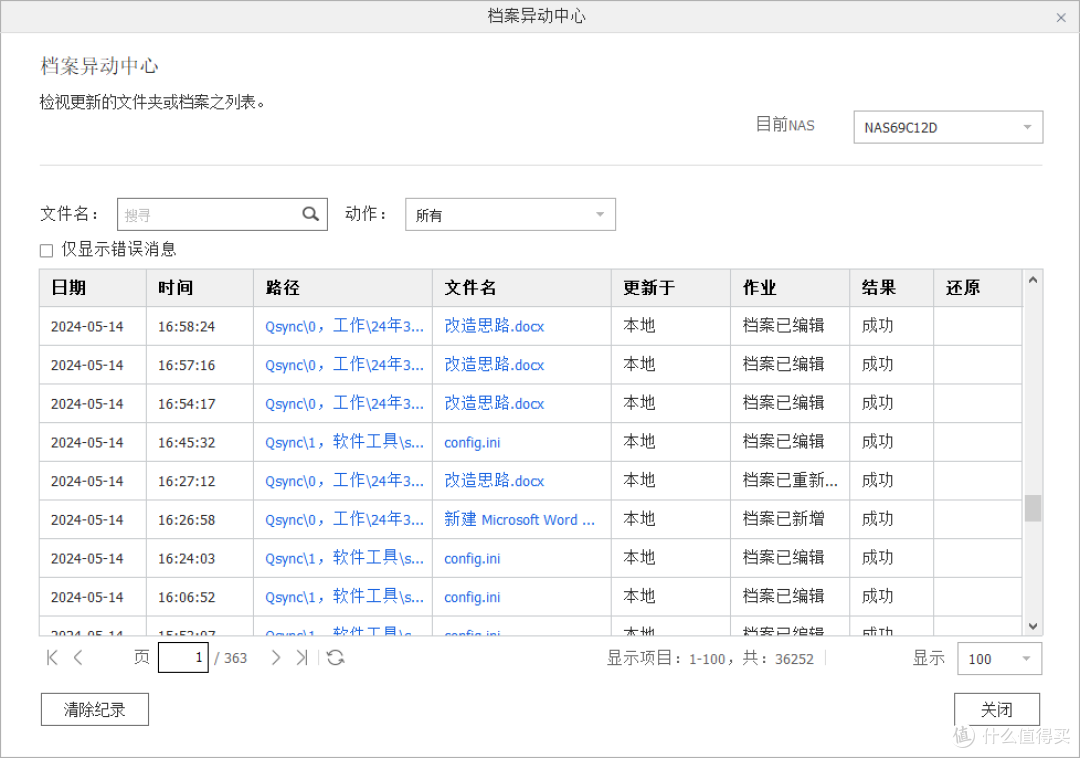The image size is (1080, 758).
Task: Sort by the 文件名 column header
Action: coord(521,288)
